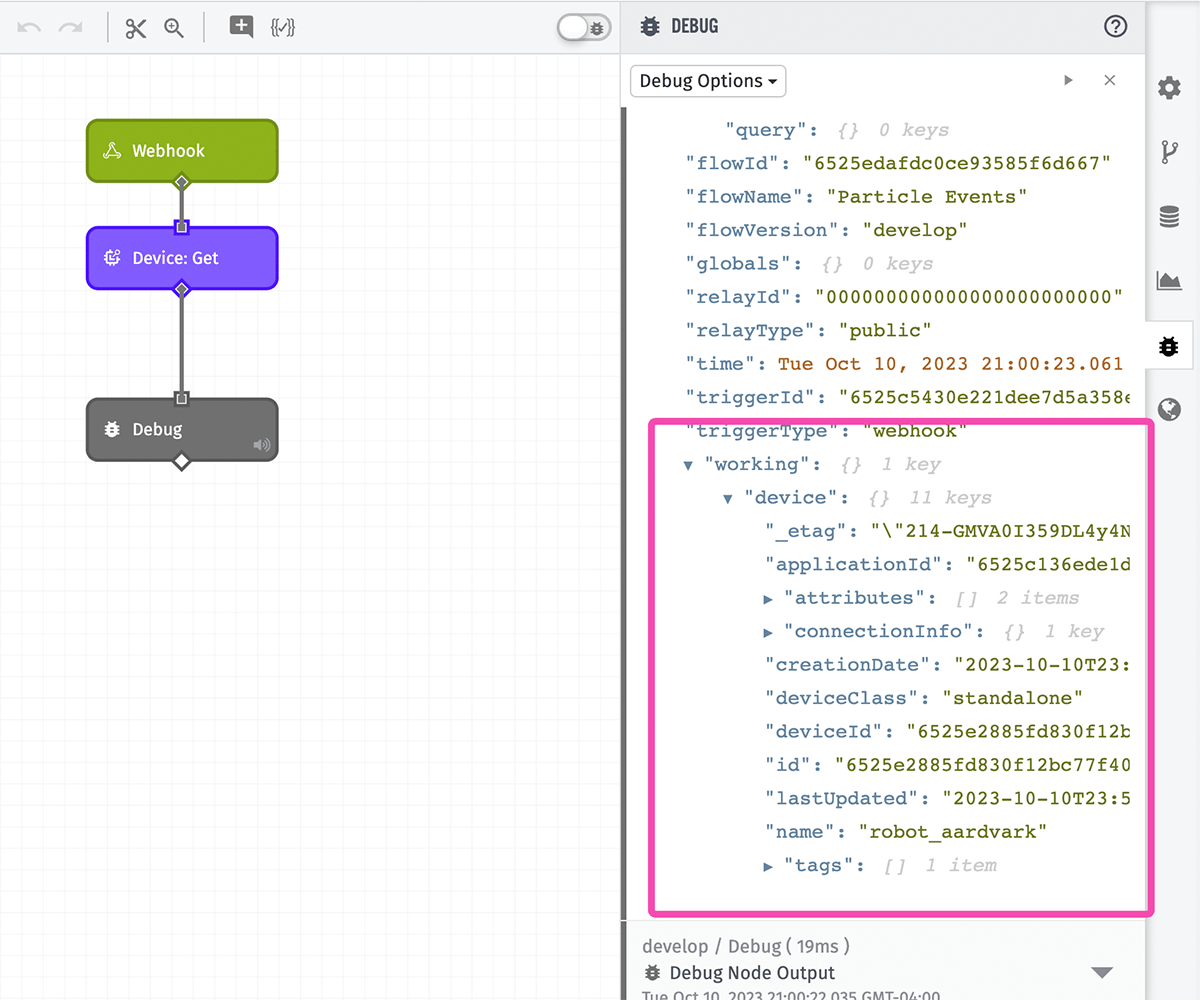Open workflow settings gear tab
Image resolution: width=1200 pixels, height=1000 pixels.
tap(1169, 88)
